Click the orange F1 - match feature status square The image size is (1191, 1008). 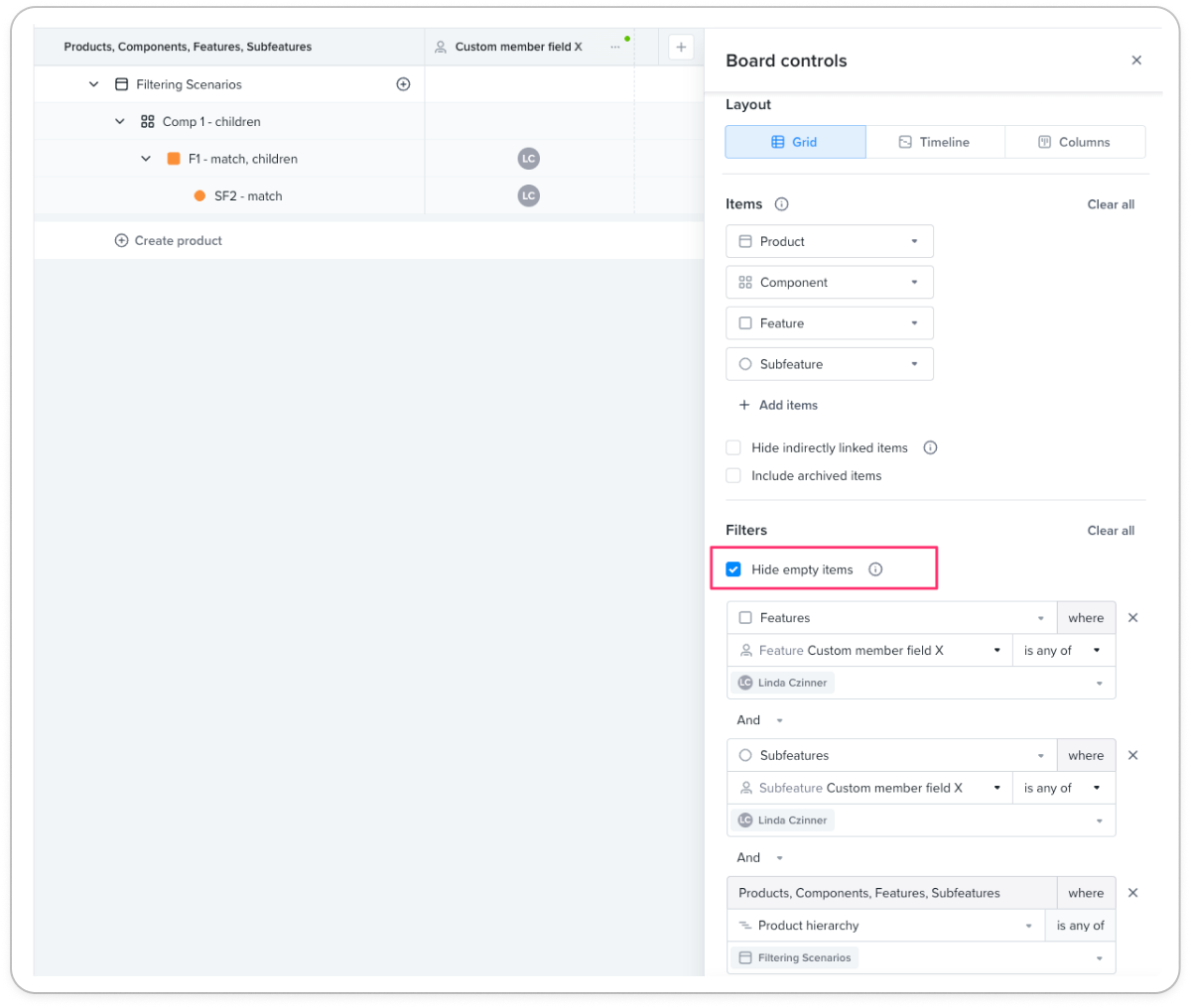click(174, 159)
